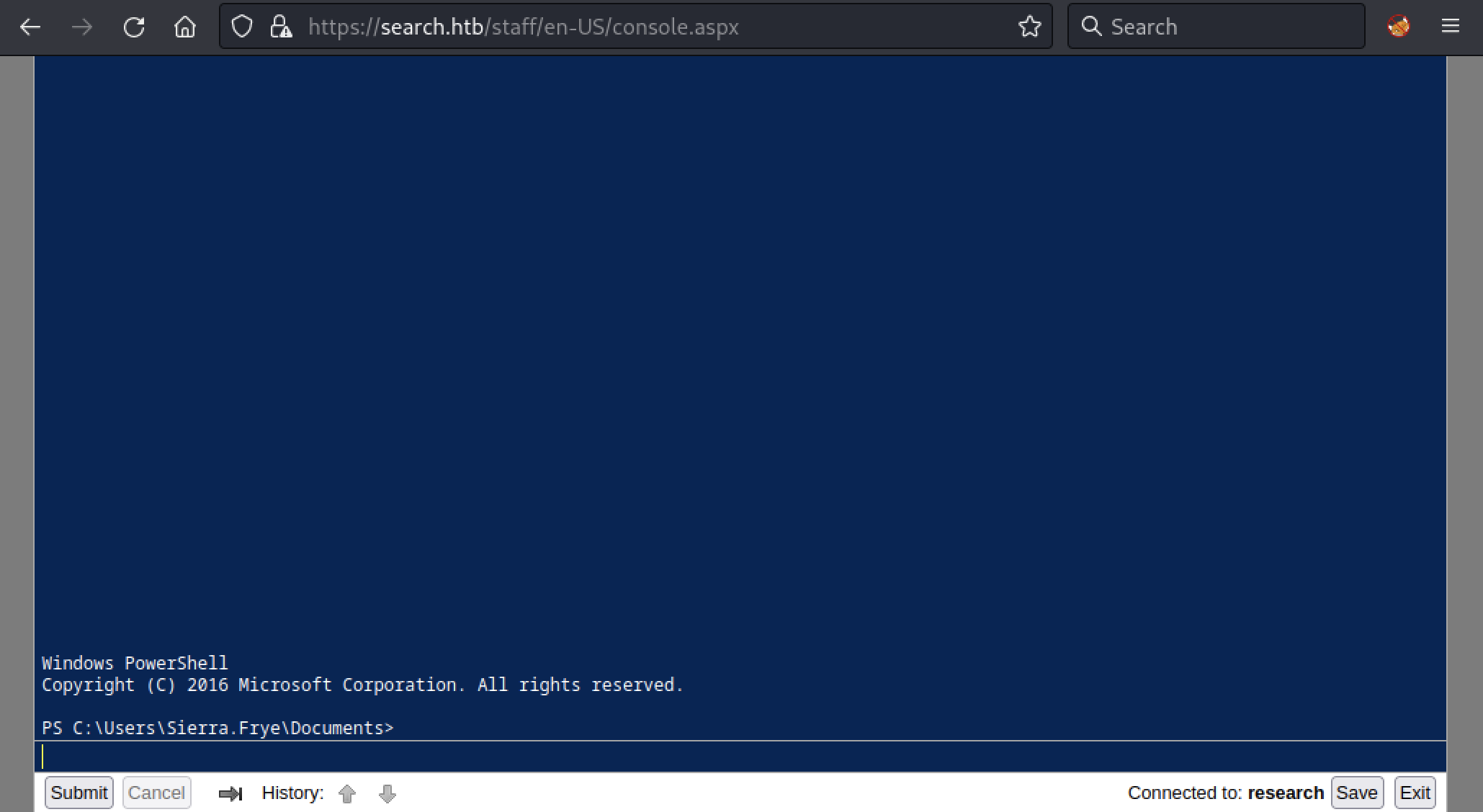Viewport: 1483px width, 812px height.
Task: Recall previous command with History up
Action: [347, 793]
